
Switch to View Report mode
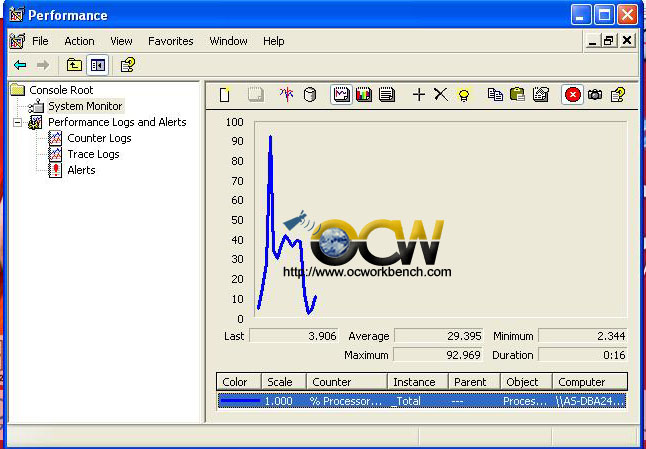387,95
